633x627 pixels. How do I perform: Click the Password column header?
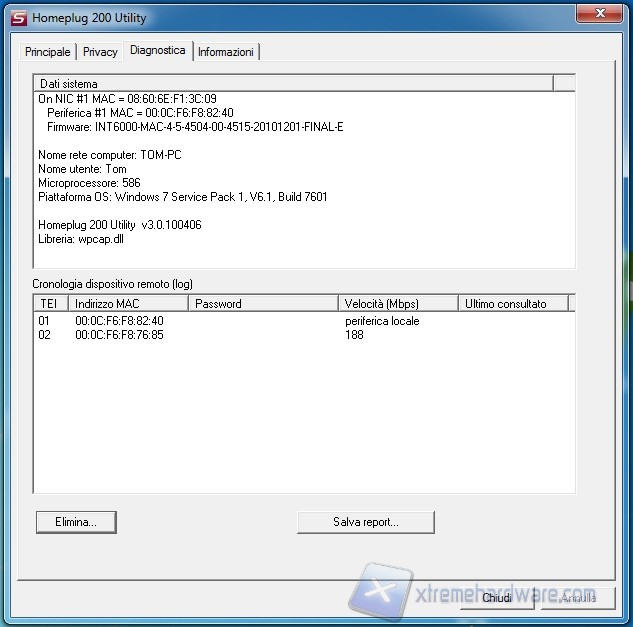tap(262, 303)
